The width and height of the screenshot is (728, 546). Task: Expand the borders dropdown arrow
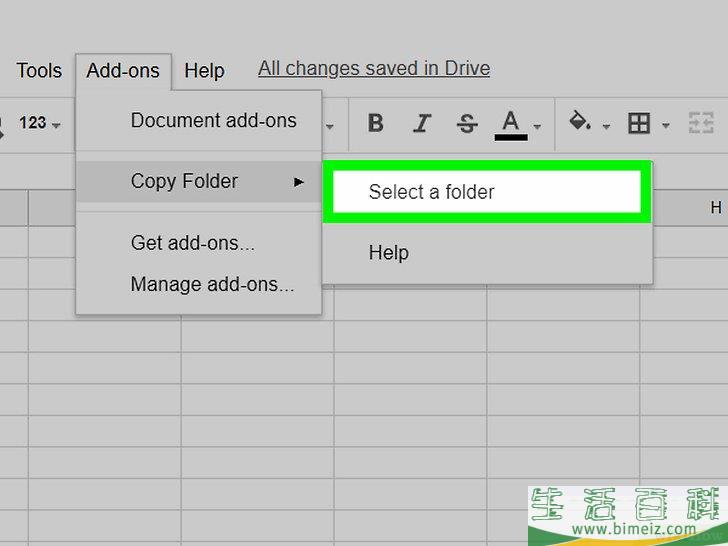665,126
